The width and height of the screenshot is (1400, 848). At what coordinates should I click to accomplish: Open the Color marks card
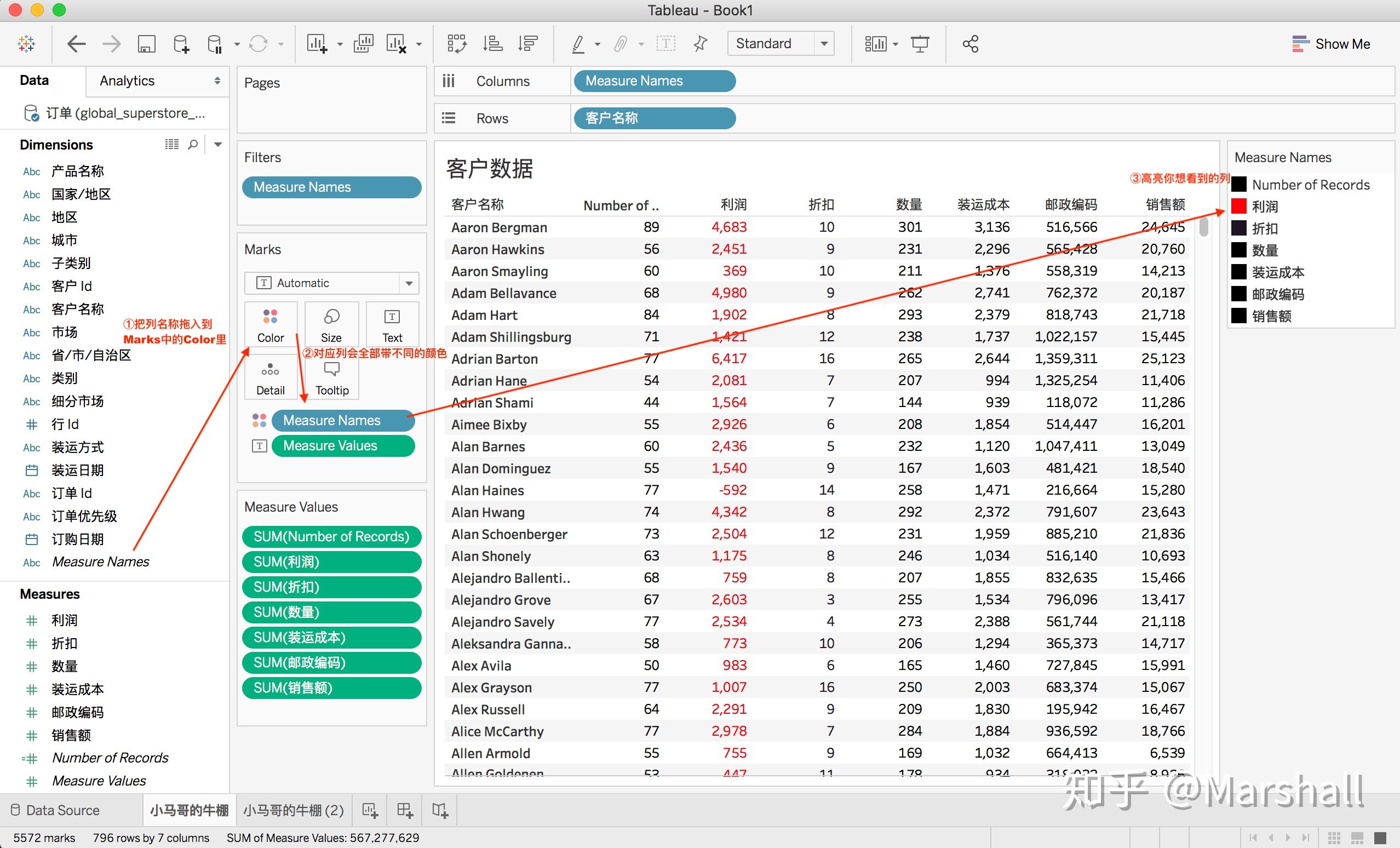[x=271, y=324]
